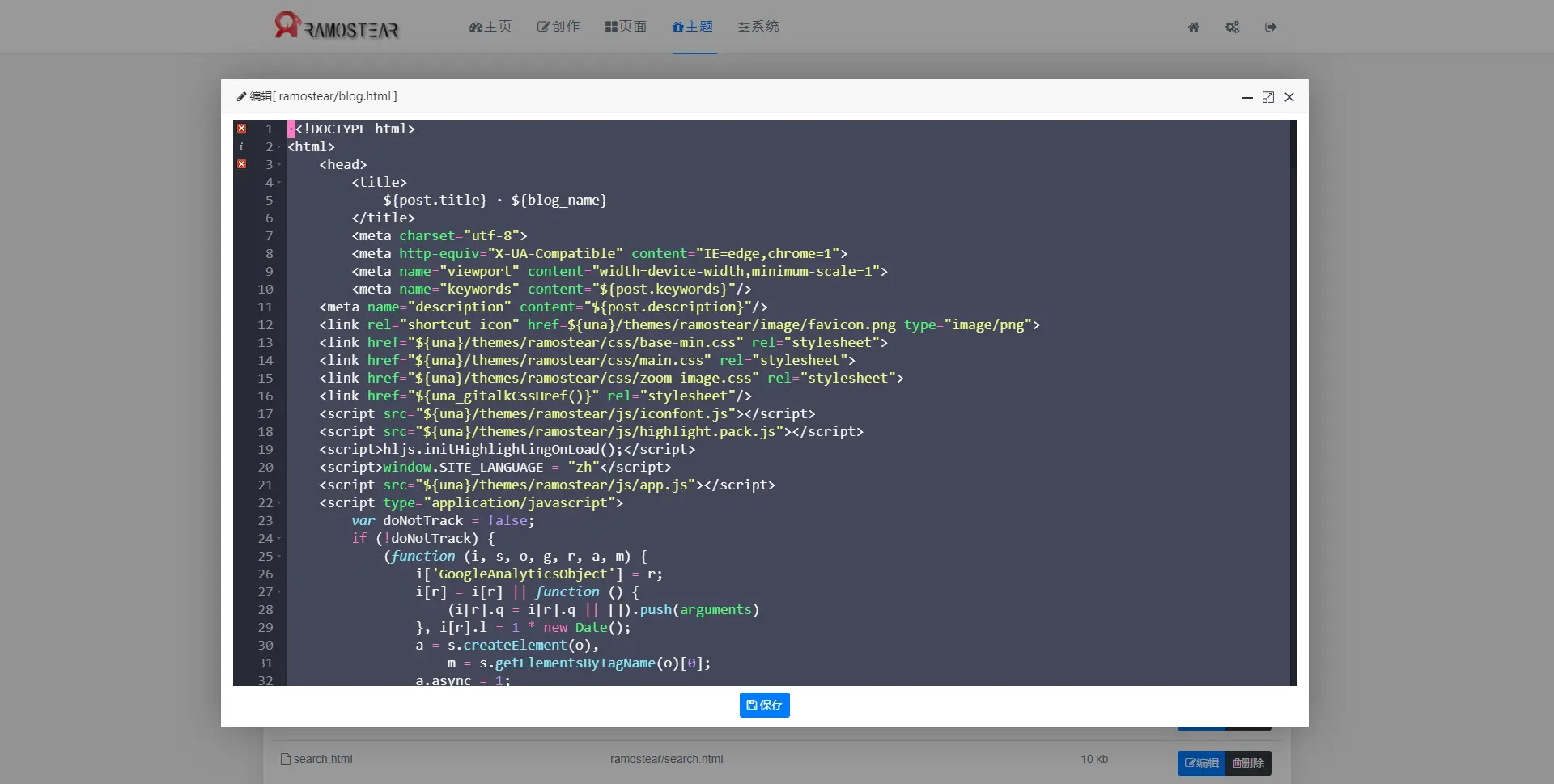Viewport: 1554px width, 784px height.
Task: Collapse the function fold at line 25
Action: click(x=279, y=557)
